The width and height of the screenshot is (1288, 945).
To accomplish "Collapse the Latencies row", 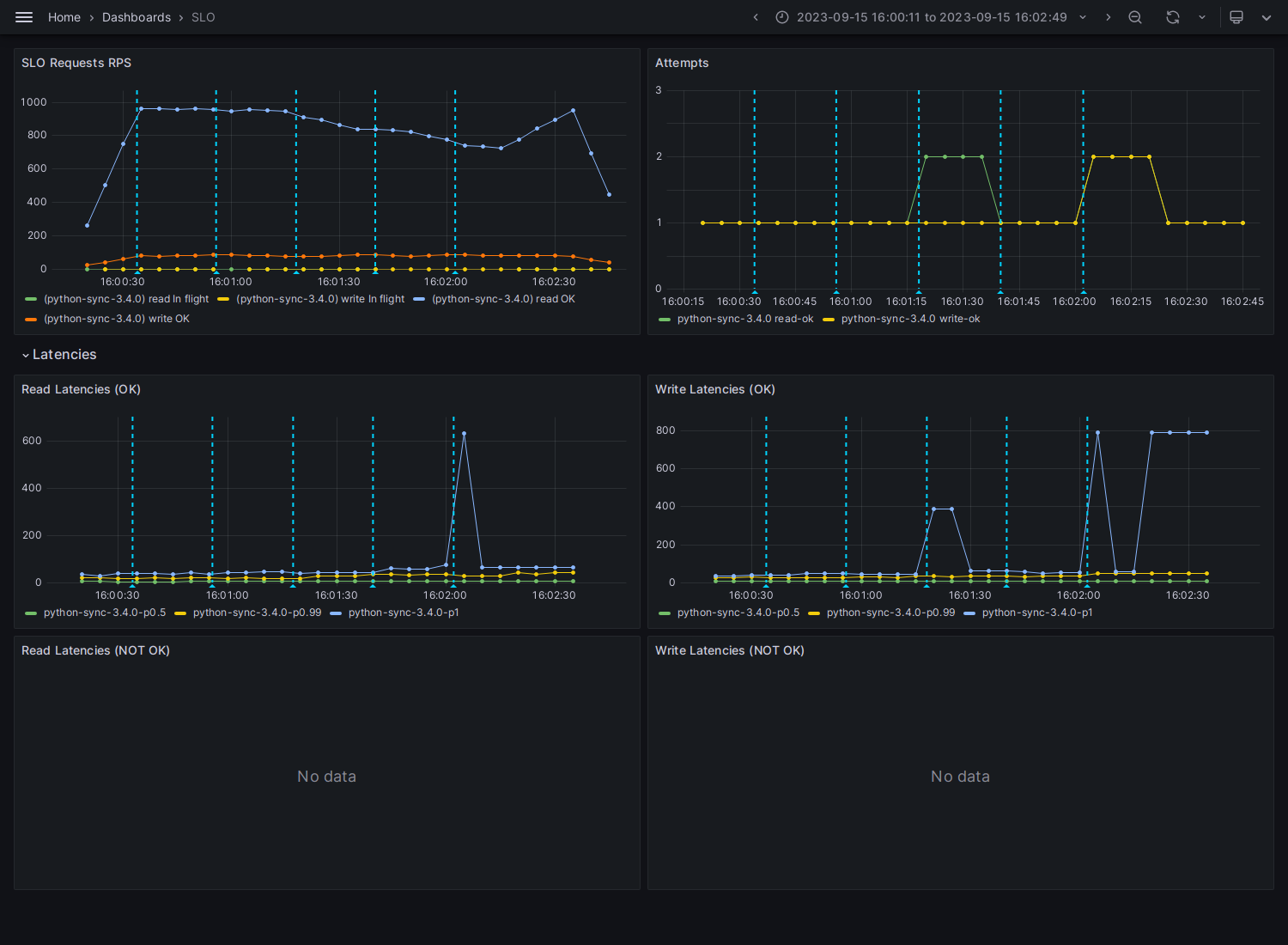I will [59, 354].
